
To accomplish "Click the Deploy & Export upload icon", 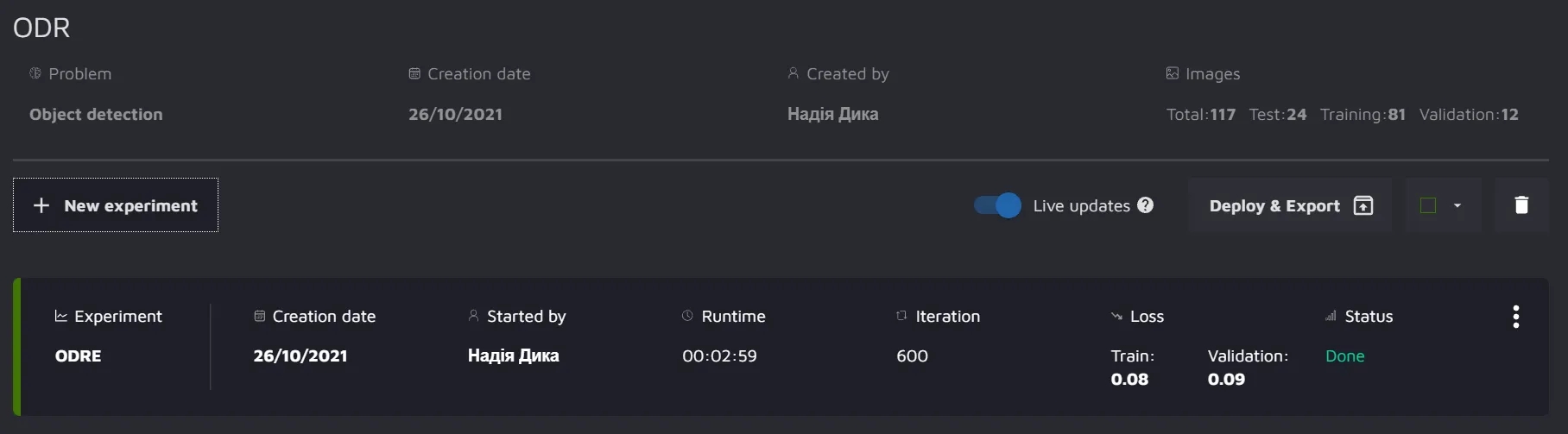I will point(1363,205).
